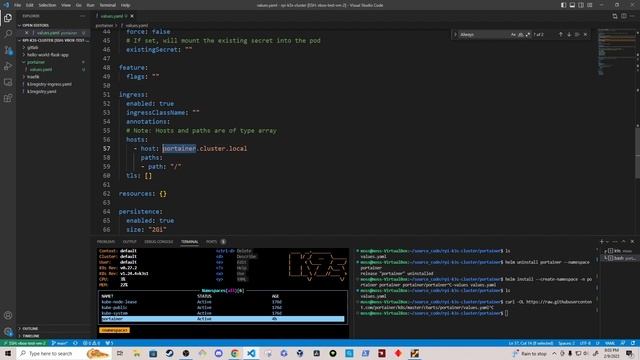Collapse the RPI-K3S-CLUSTER workspace folder section

coord(53,40)
